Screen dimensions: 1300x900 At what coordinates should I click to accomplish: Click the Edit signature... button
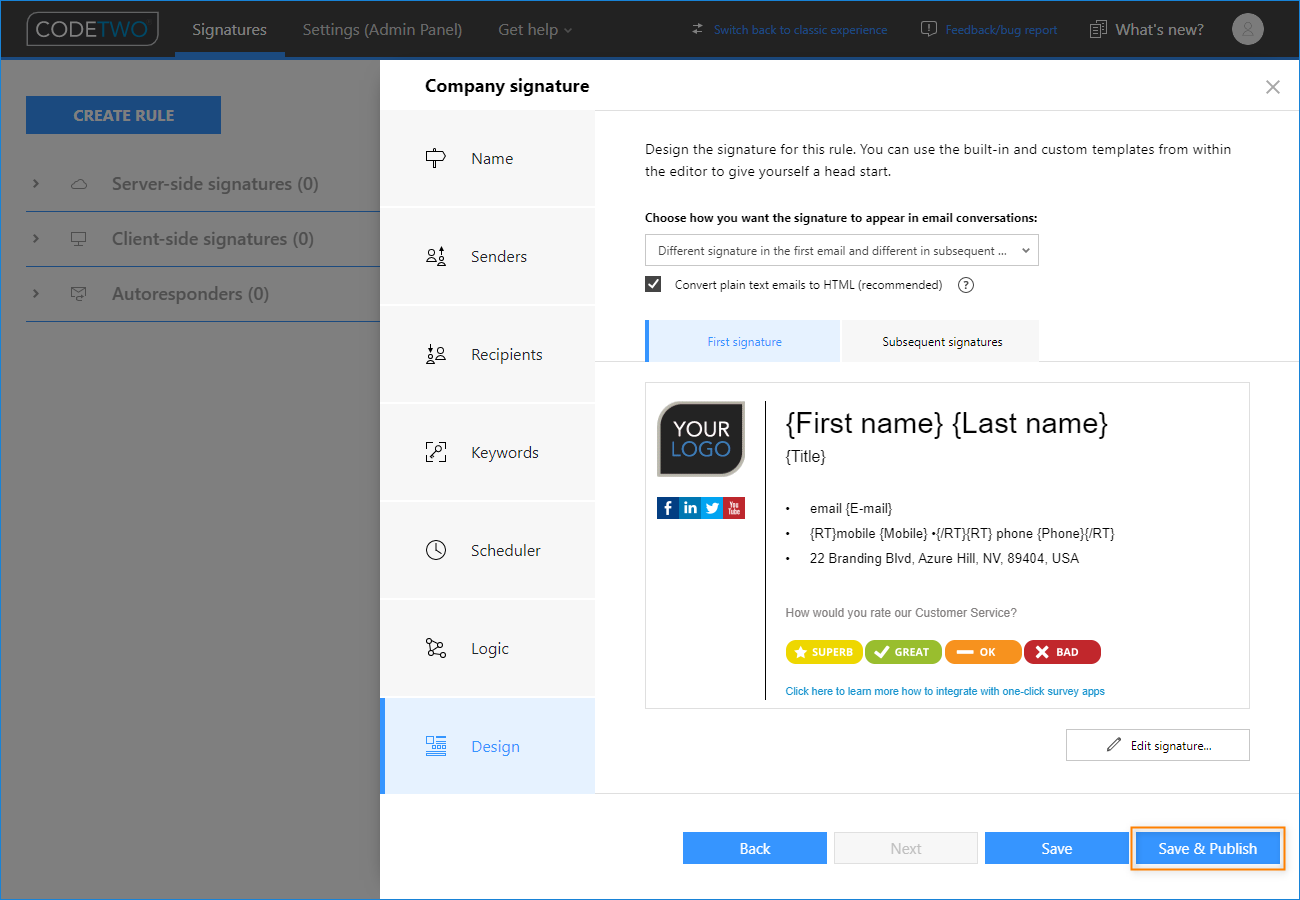point(1158,745)
